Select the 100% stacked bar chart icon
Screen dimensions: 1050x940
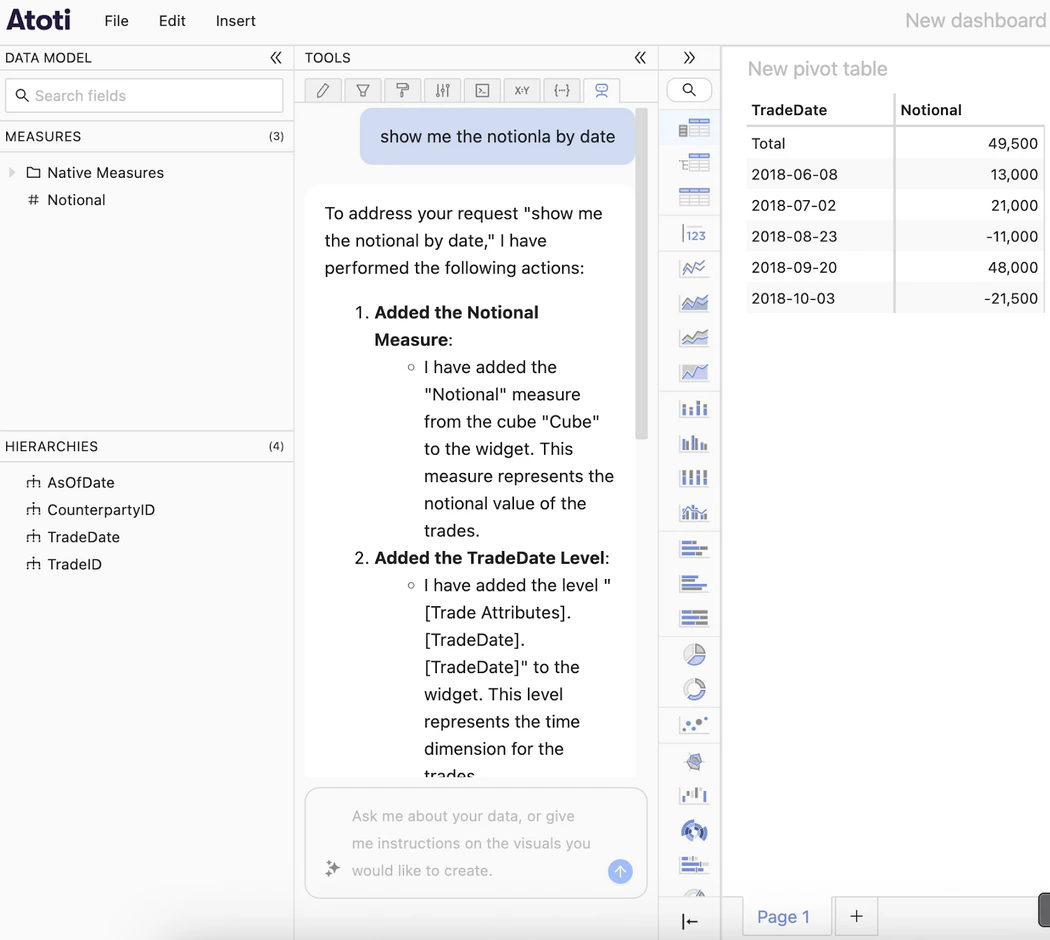[x=694, y=618]
